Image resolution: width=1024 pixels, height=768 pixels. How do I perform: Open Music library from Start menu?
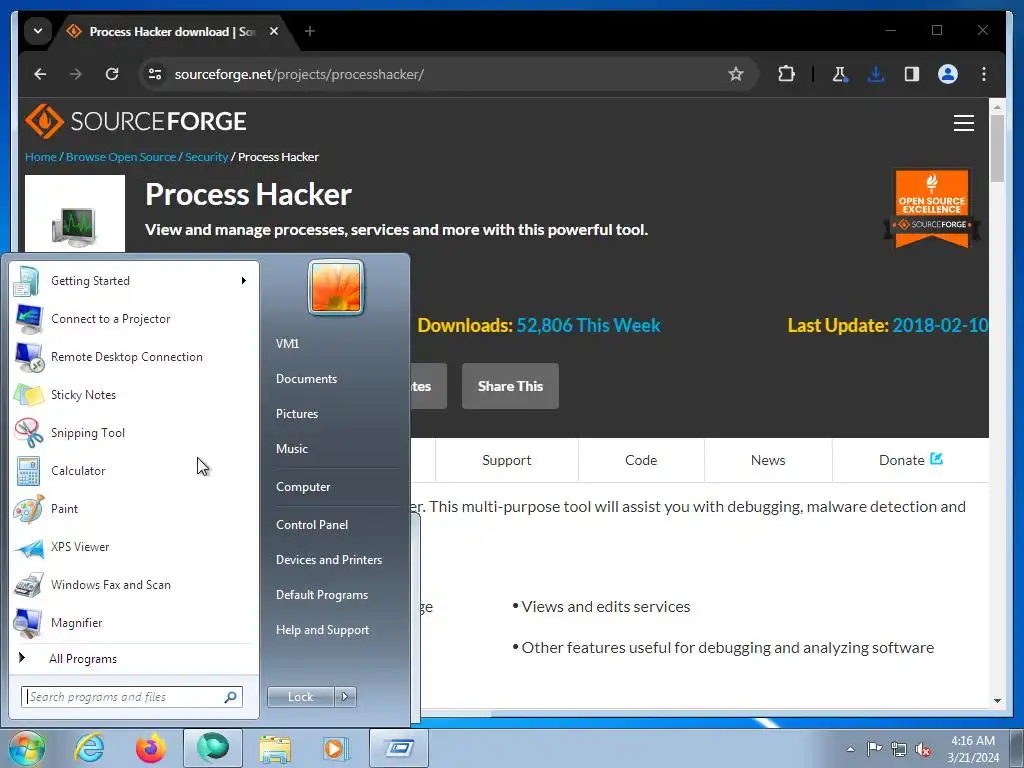click(x=292, y=449)
